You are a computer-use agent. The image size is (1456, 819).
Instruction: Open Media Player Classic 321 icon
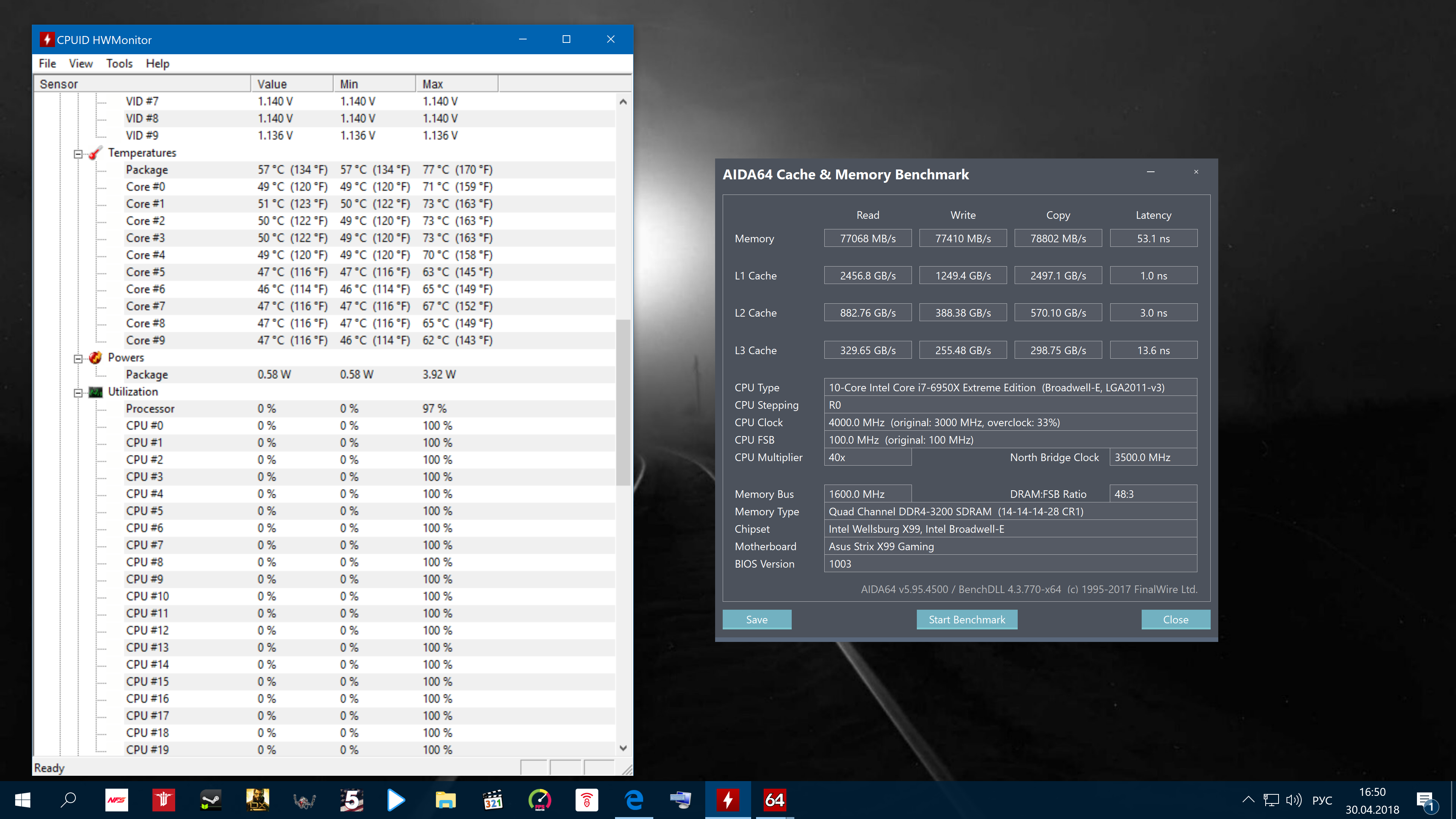click(x=492, y=800)
